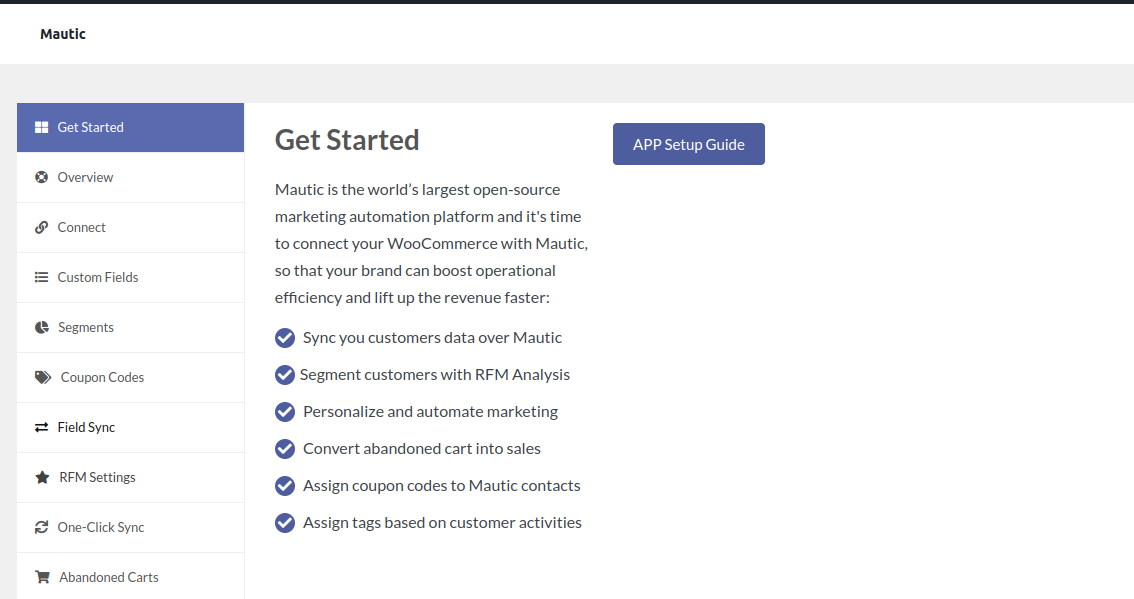Viewport: 1134px width, 599px height.
Task: Open the Coupon Codes tab
Action: [130, 377]
